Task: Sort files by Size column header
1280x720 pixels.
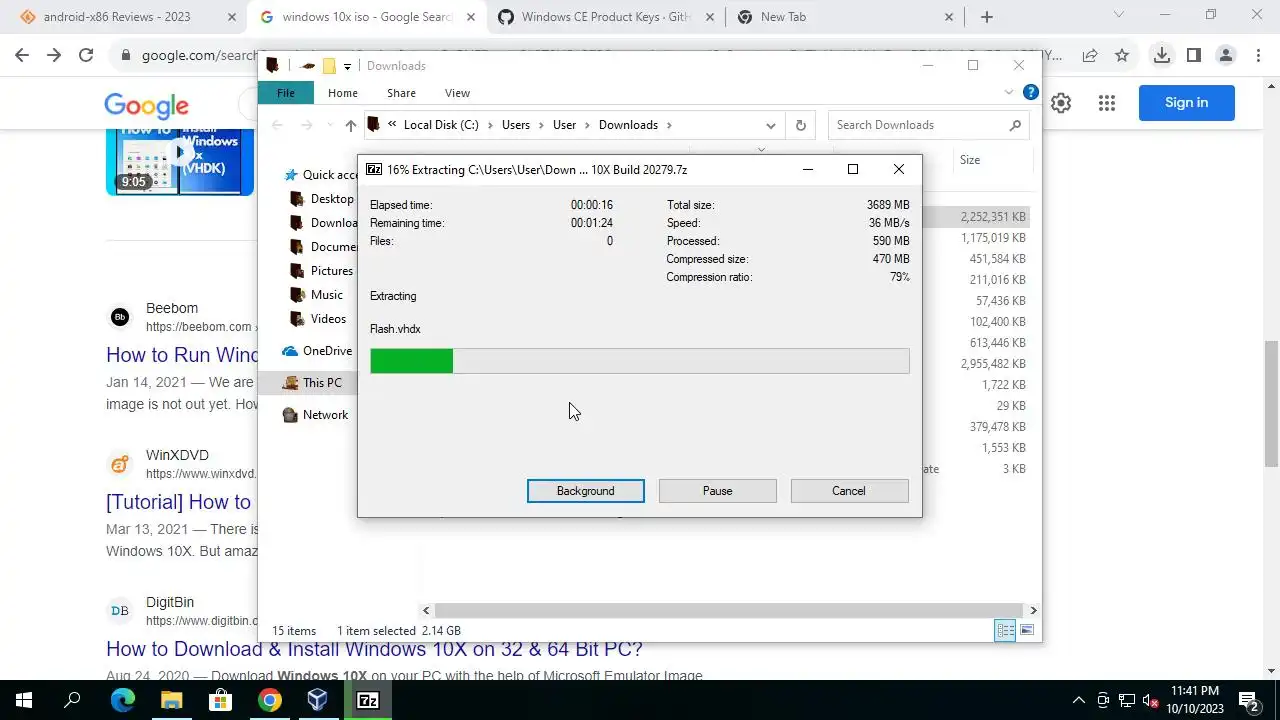Action: (970, 160)
